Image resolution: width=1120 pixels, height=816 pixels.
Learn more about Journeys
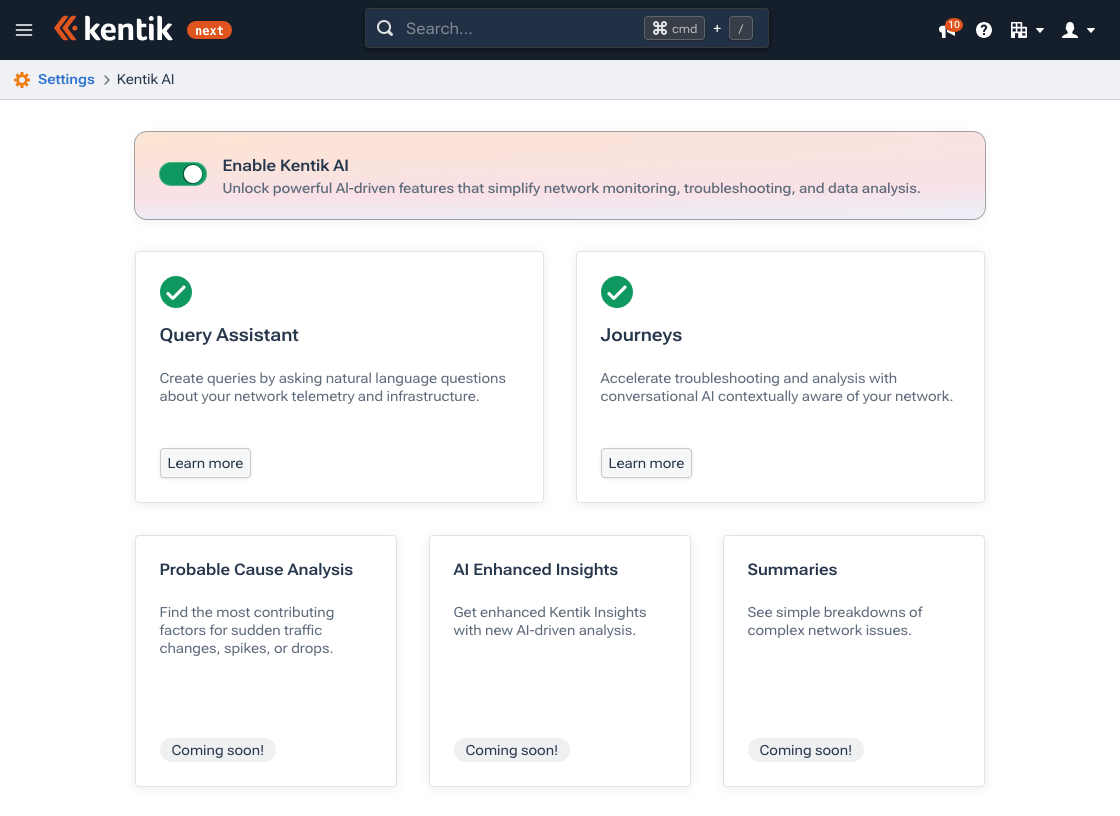coord(646,463)
